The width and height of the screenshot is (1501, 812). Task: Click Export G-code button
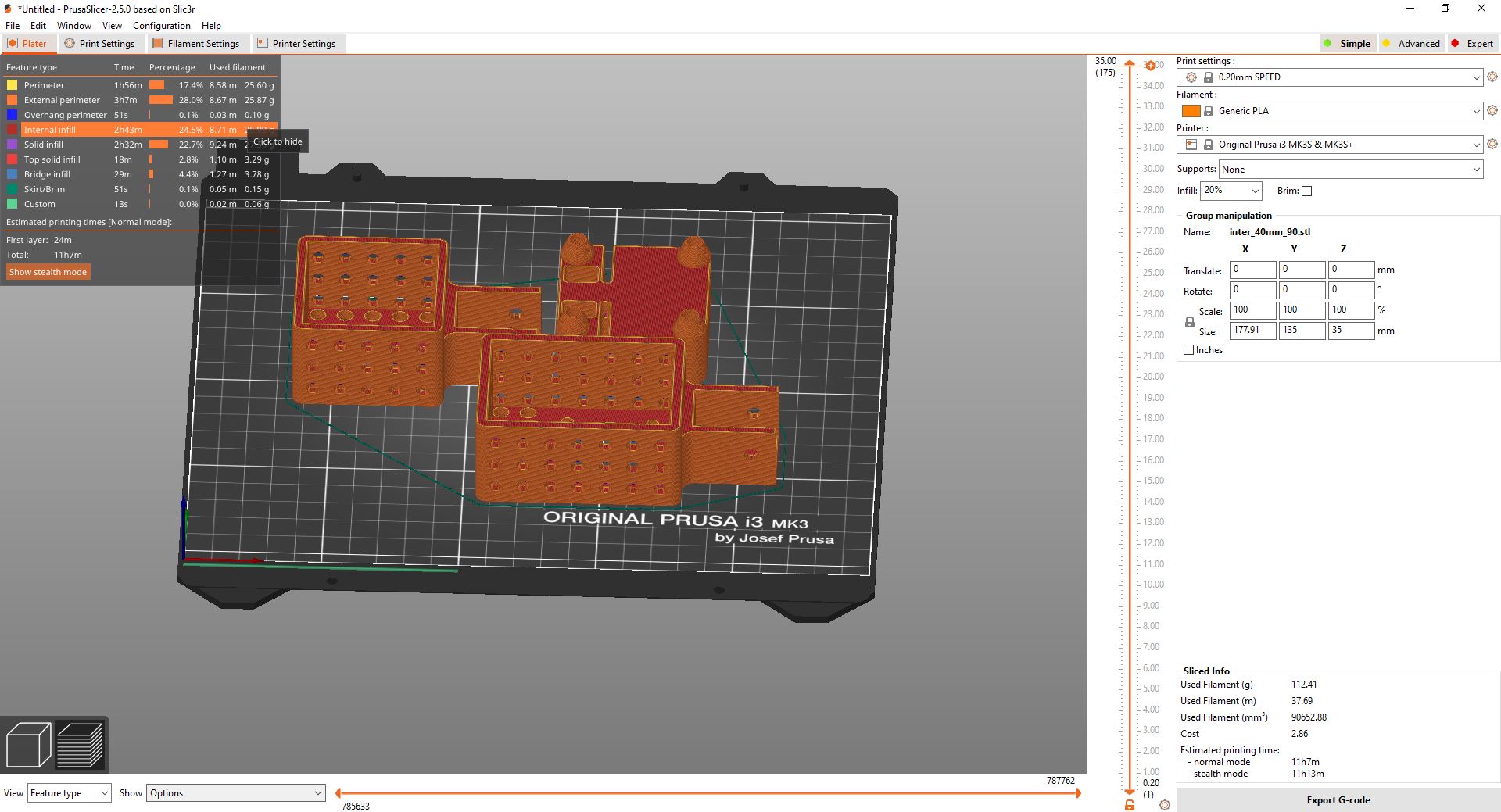point(1338,800)
